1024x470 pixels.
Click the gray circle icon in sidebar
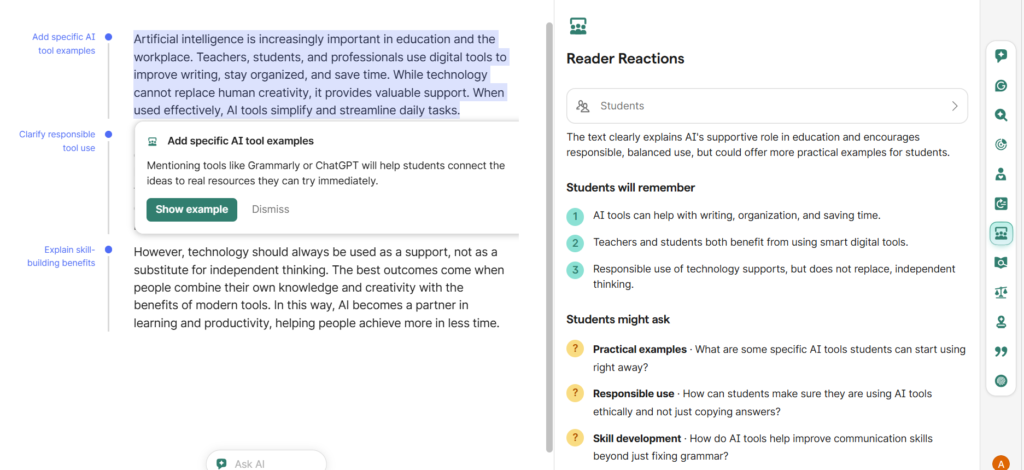tap(1000, 381)
